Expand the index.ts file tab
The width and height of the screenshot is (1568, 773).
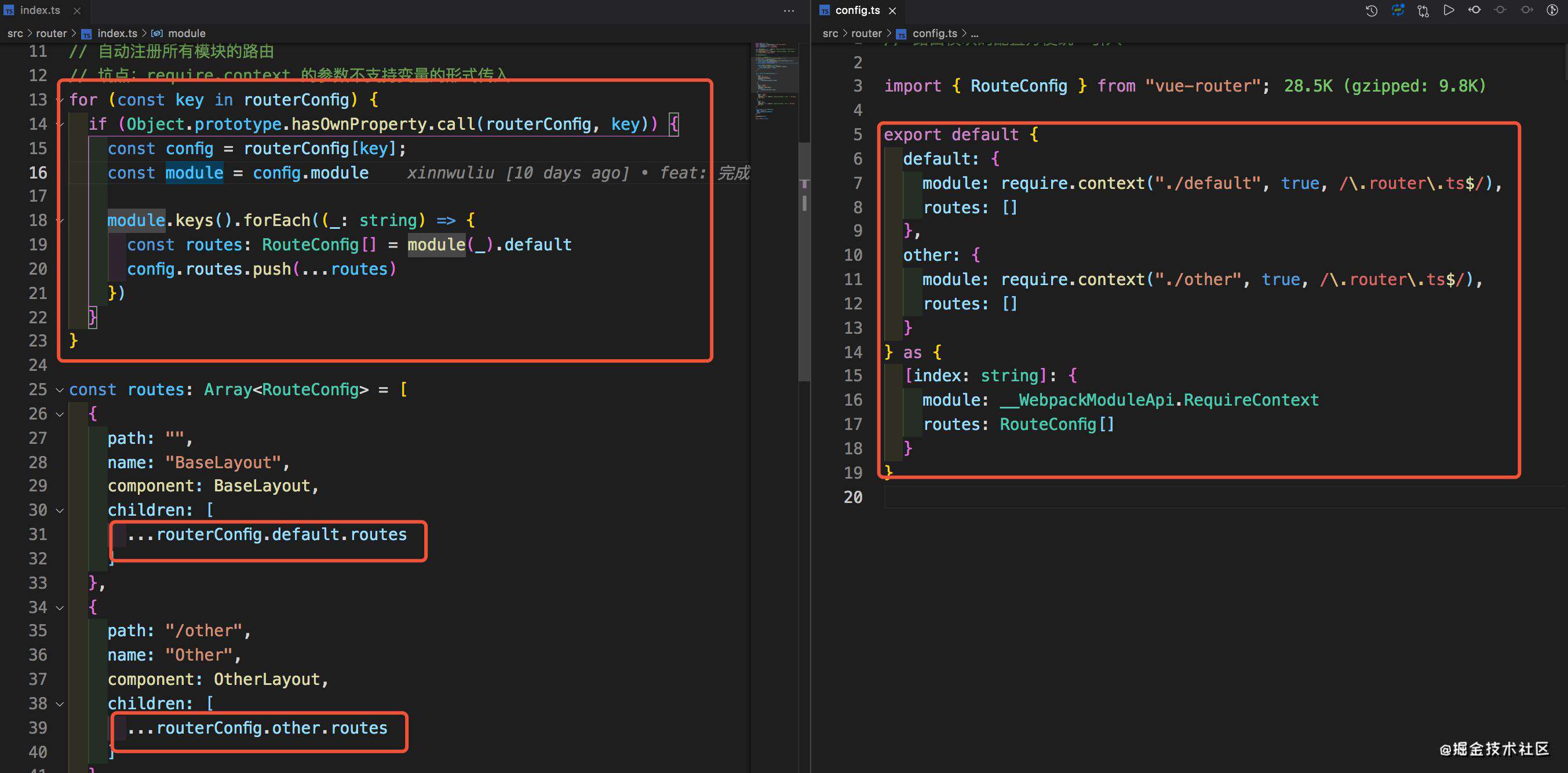pyautogui.click(x=41, y=11)
